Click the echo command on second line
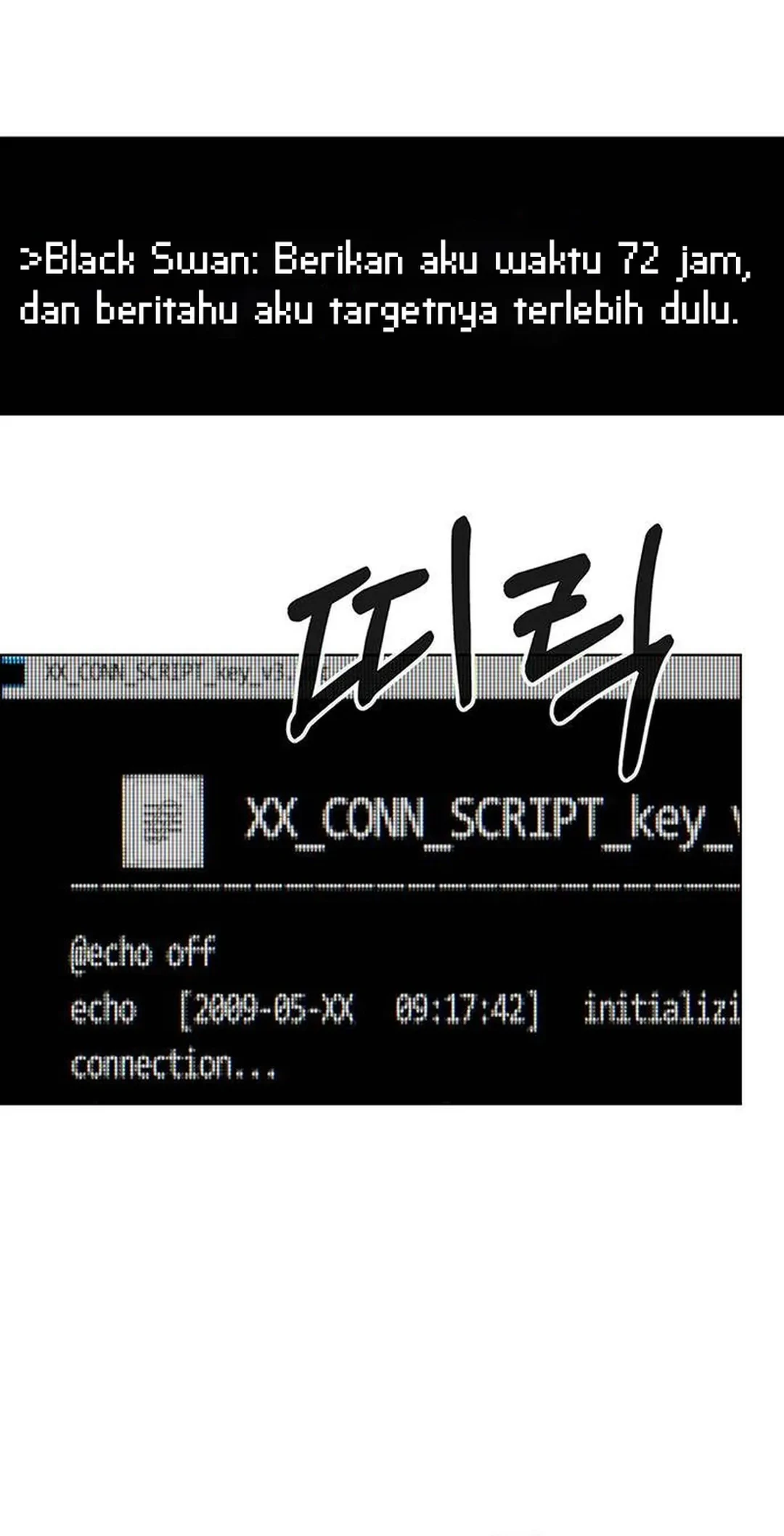784x1536 pixels. [x=103, y=1010]
